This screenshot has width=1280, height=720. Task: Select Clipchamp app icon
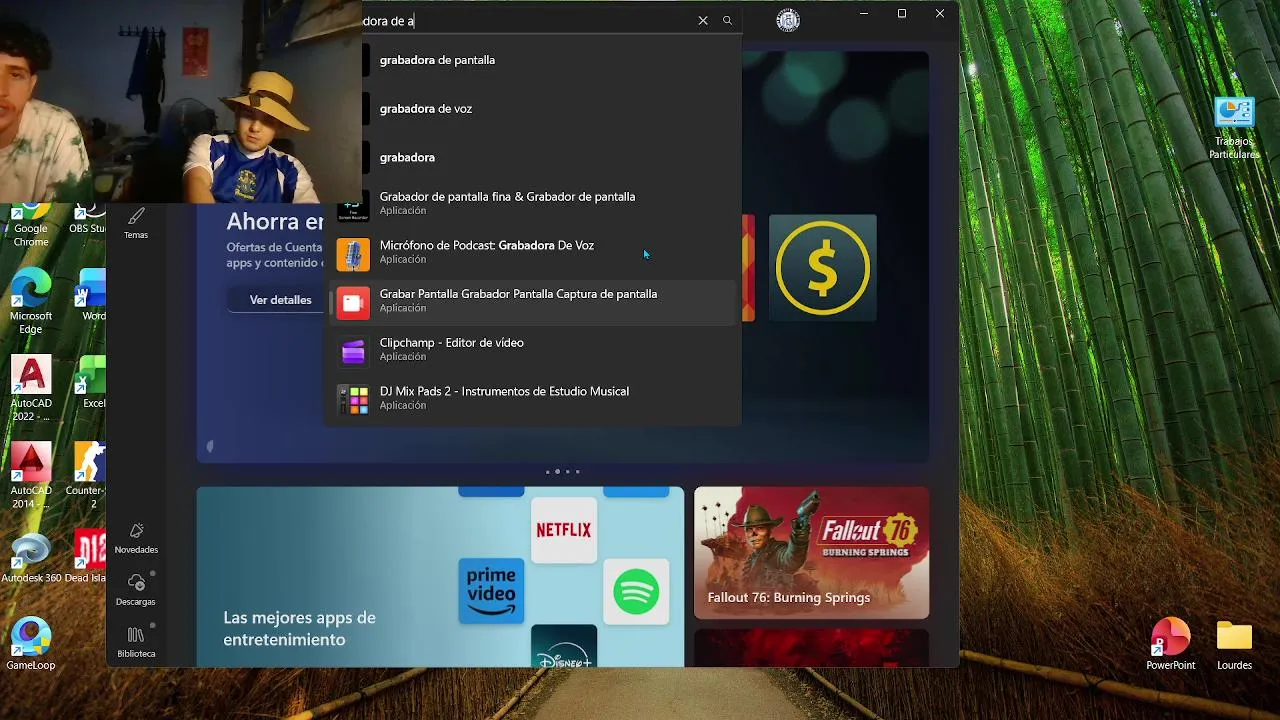tap(353, 351)
